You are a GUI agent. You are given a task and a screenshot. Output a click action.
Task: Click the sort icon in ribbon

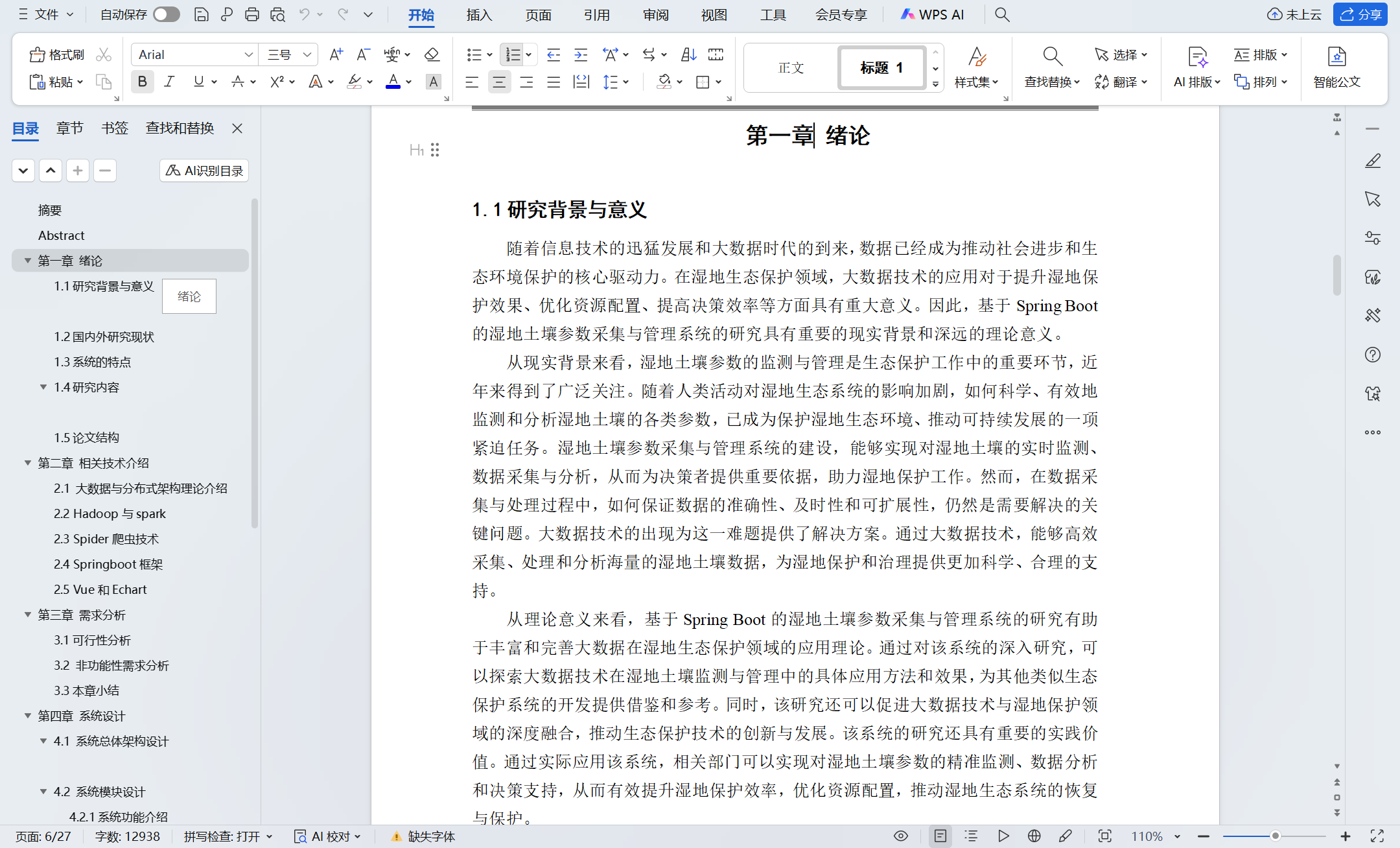coord(688,55)
